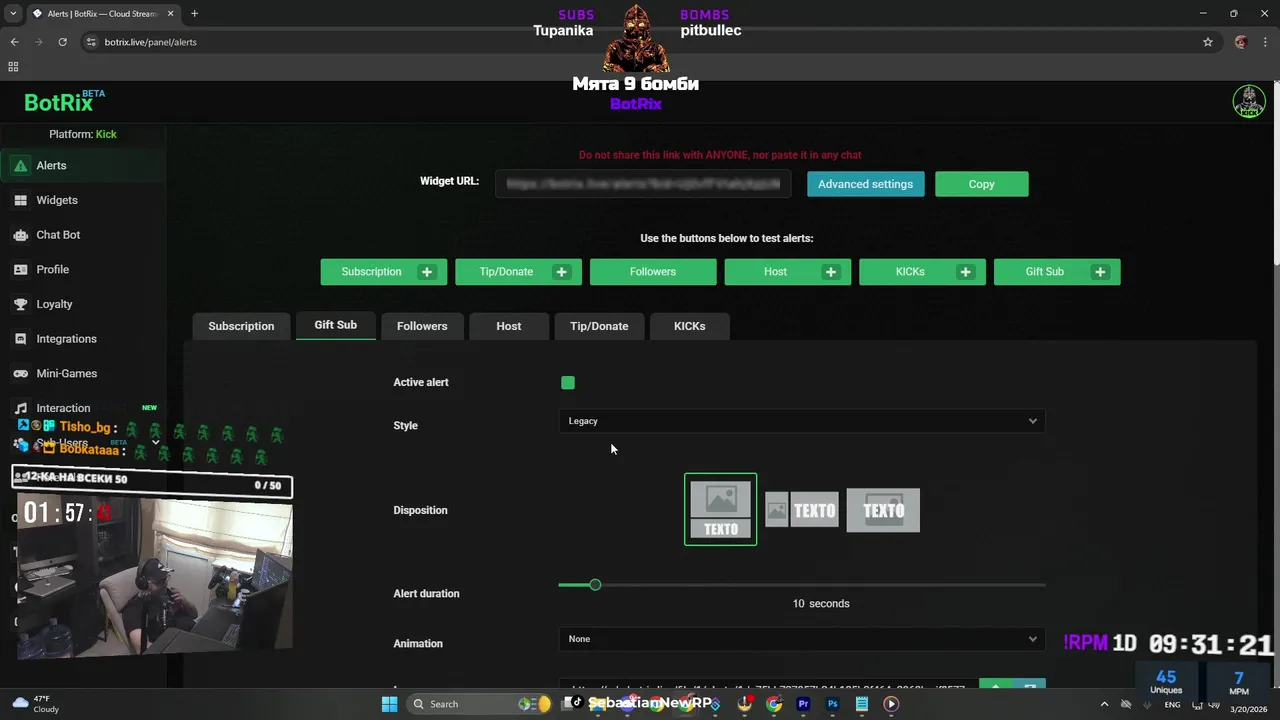This screenshot has height=720, width=1280.
Task: Open the BotRix account avatar menu
Action: point(1249,101)
